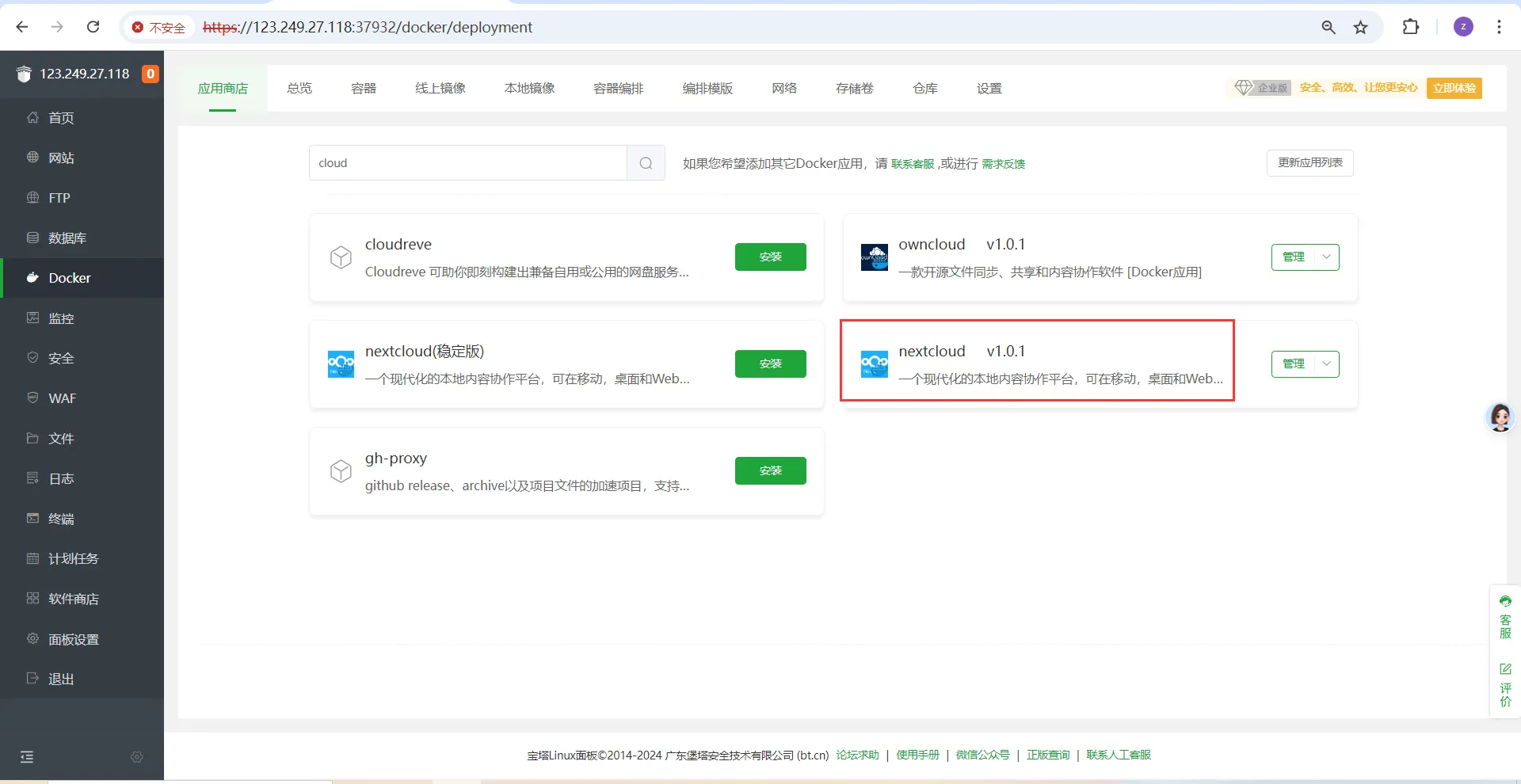Switch to the 编排模版 tab
Image resolution: width=1521 pixels, height=784 pixels.
(708, 89)
